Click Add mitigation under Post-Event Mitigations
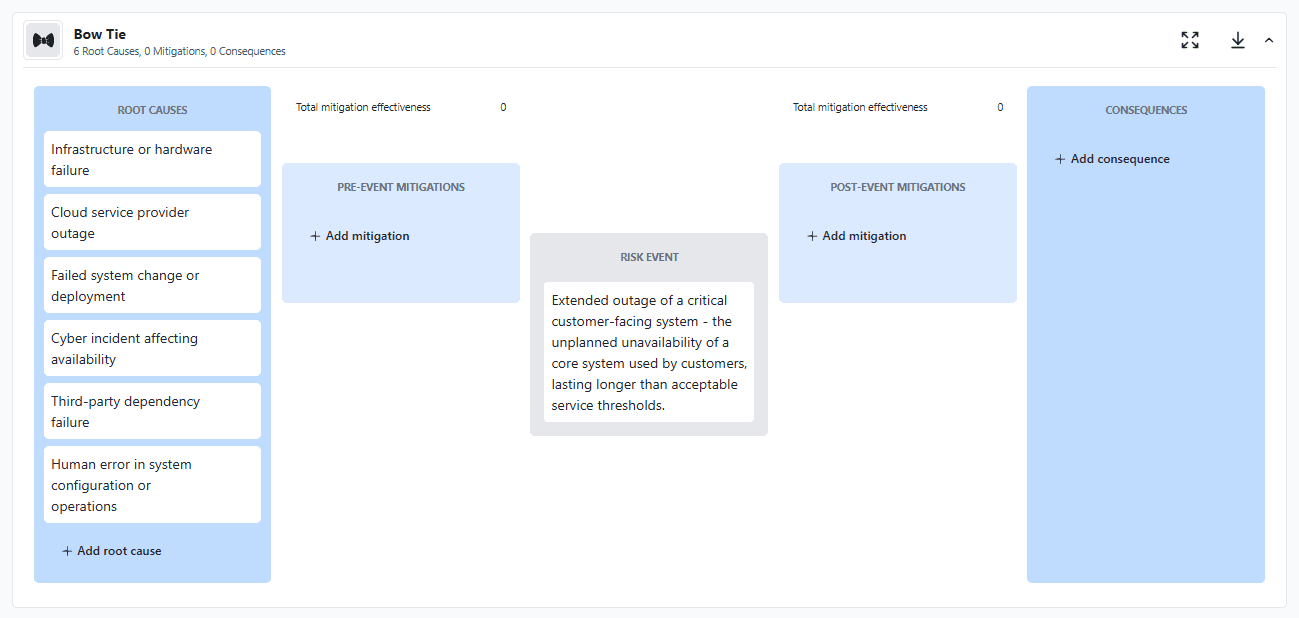The width and height of the screenshot is (1299, 618). [x=863, y=235]
